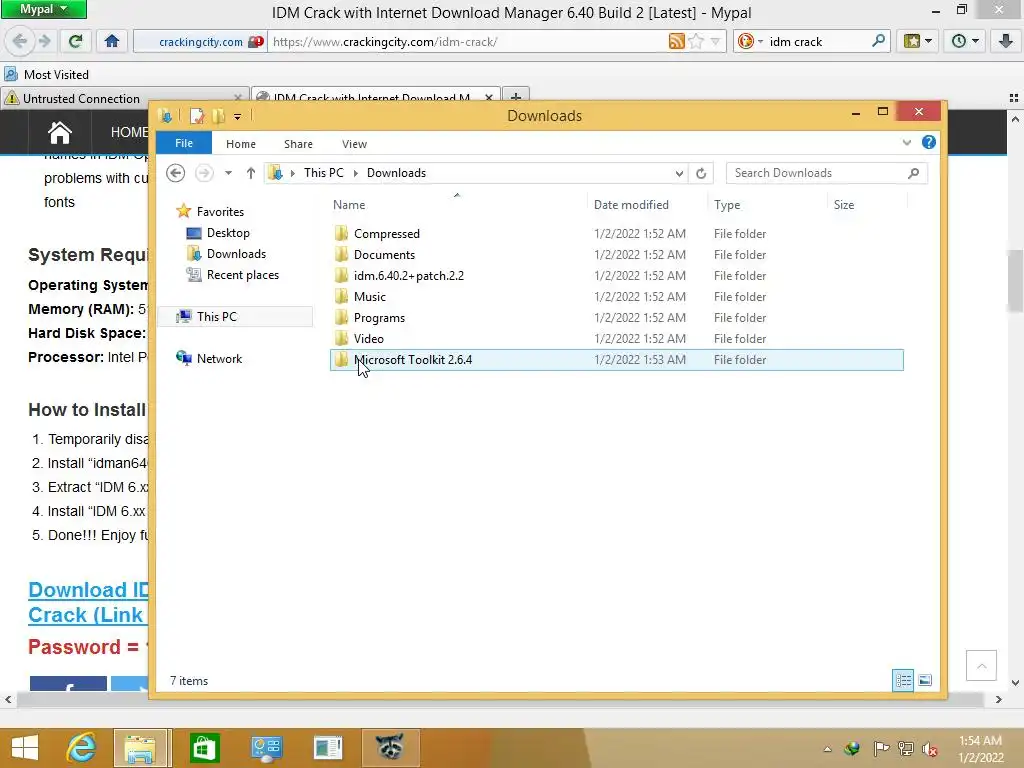Open the File menu in Explorer
Image resolution: width=1024 pixels, height=768 pixels.
(184, 143)
